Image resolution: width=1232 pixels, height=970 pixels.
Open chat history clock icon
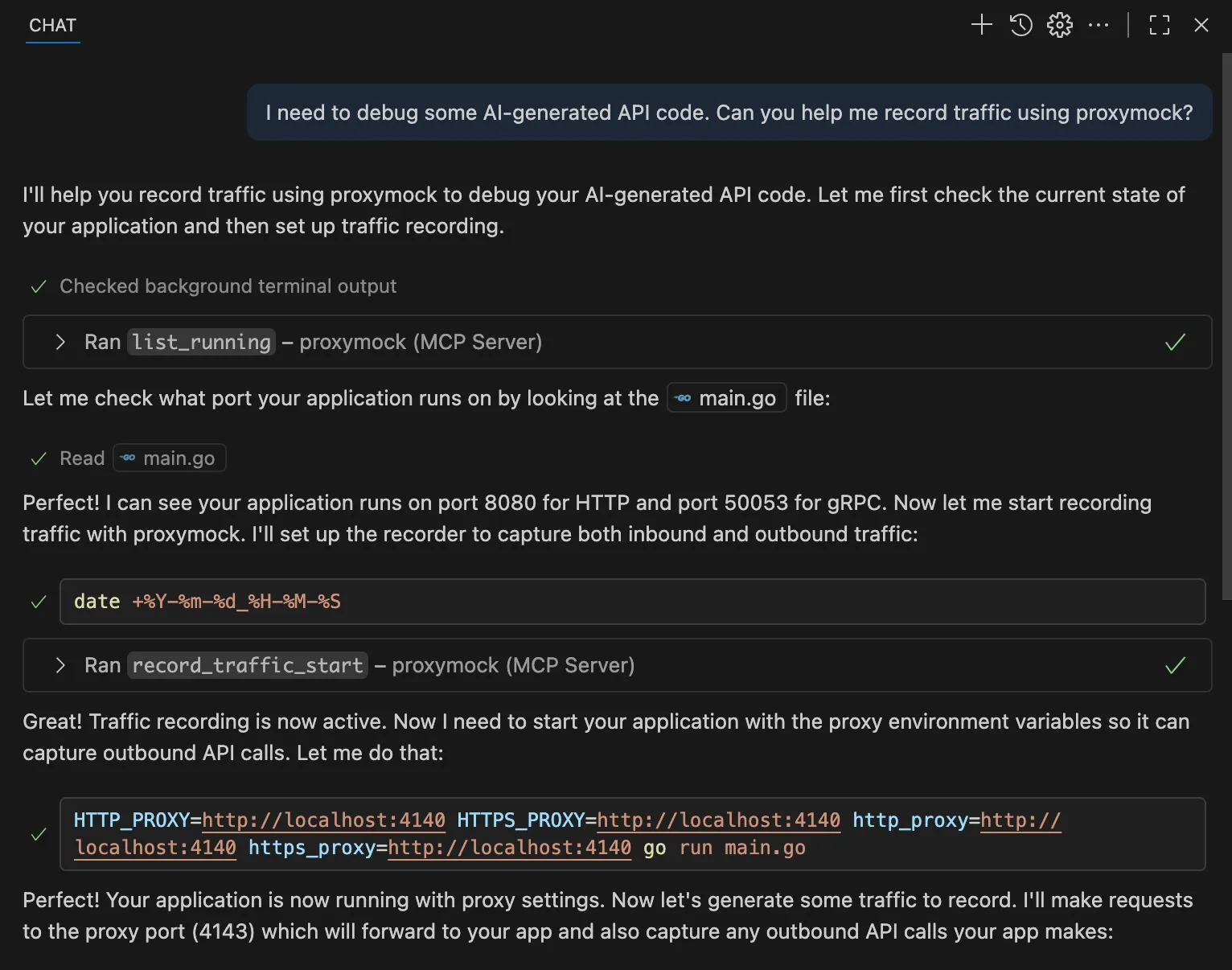[1021, 25]
